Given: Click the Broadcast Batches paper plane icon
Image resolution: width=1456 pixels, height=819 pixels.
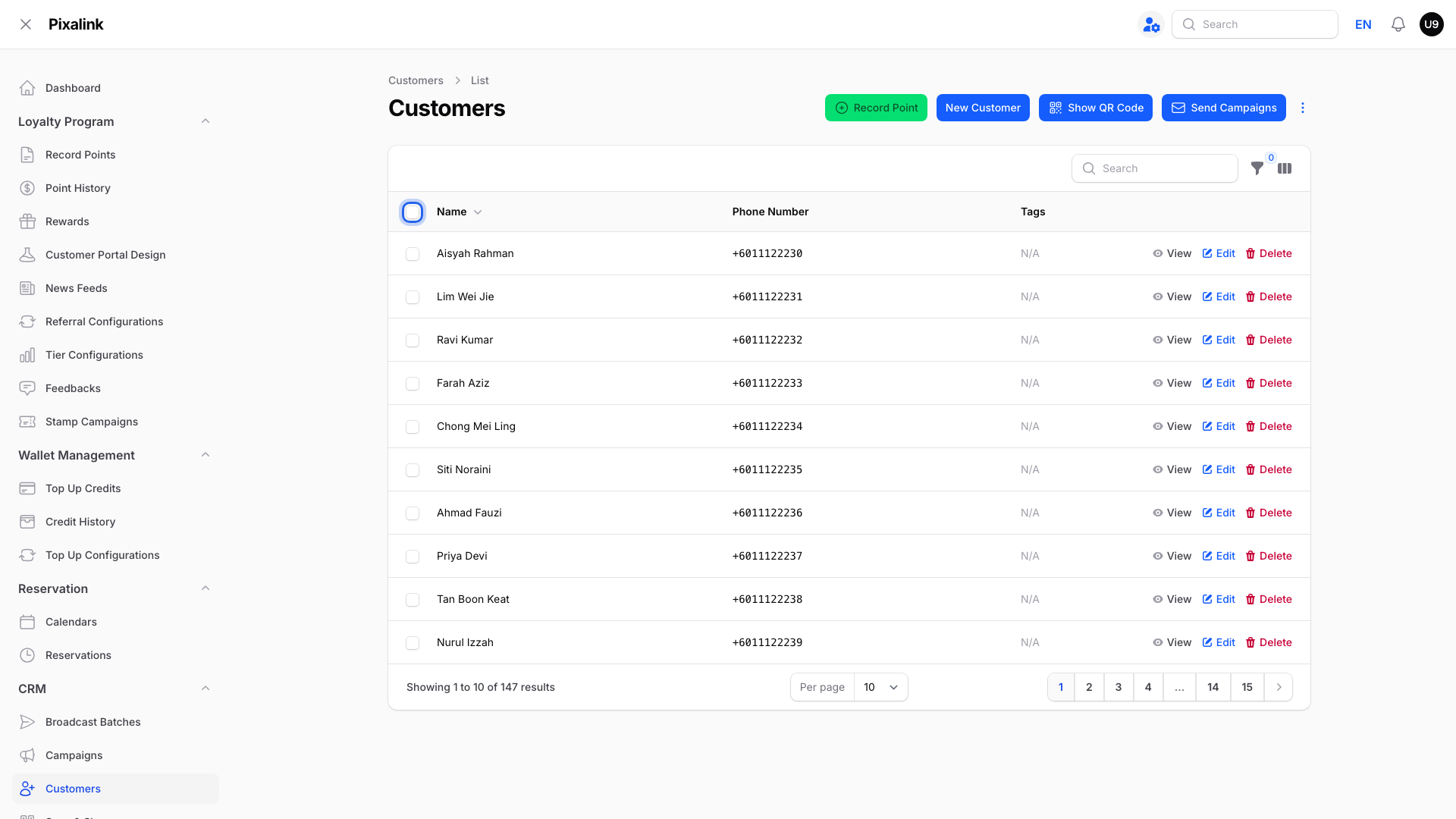Looking at the screenshot, I should click(27, 722).
